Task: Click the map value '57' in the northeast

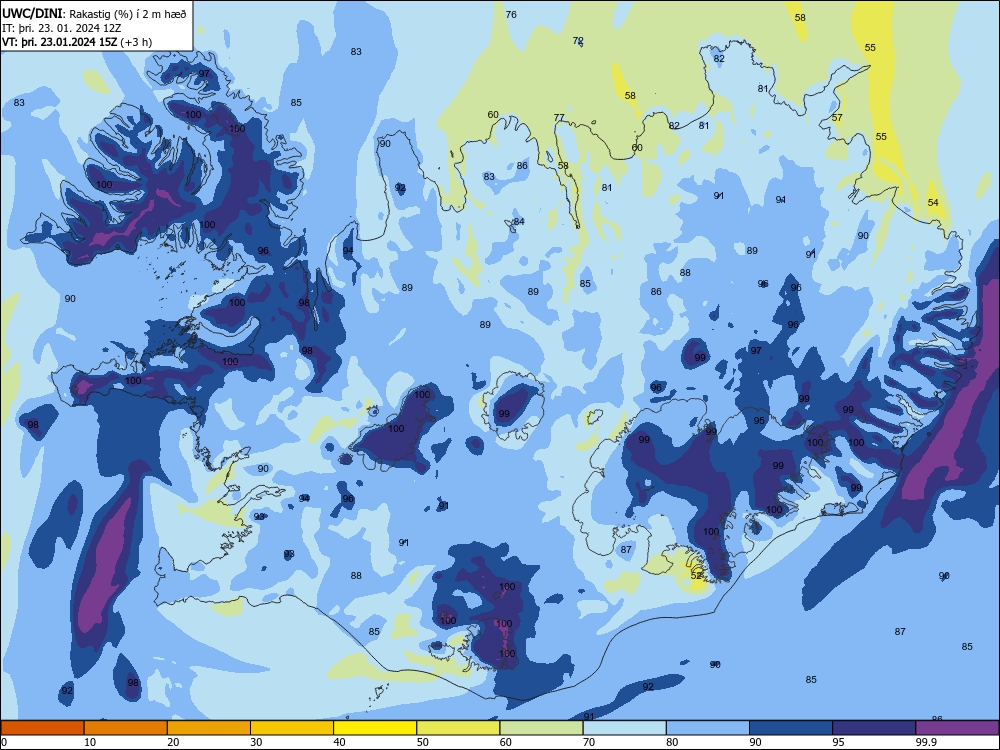Action: (x=837, y=118)
